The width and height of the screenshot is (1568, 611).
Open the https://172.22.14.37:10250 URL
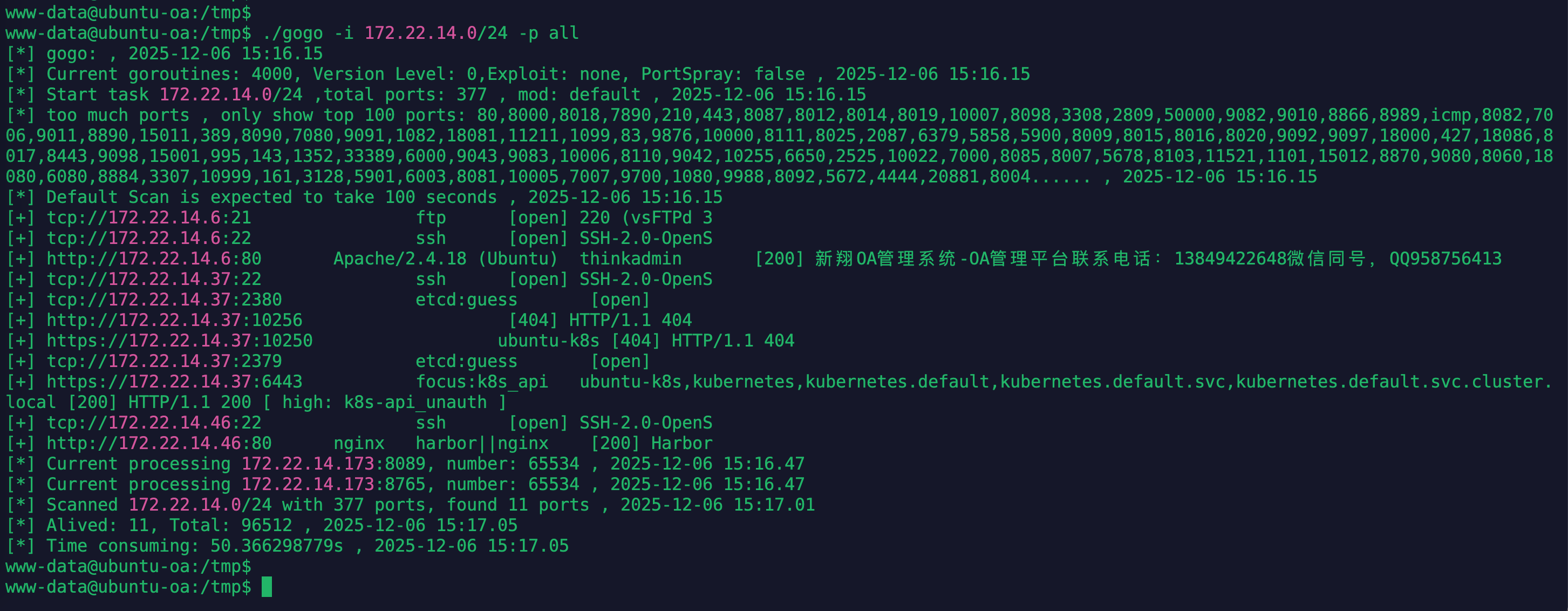180,341
